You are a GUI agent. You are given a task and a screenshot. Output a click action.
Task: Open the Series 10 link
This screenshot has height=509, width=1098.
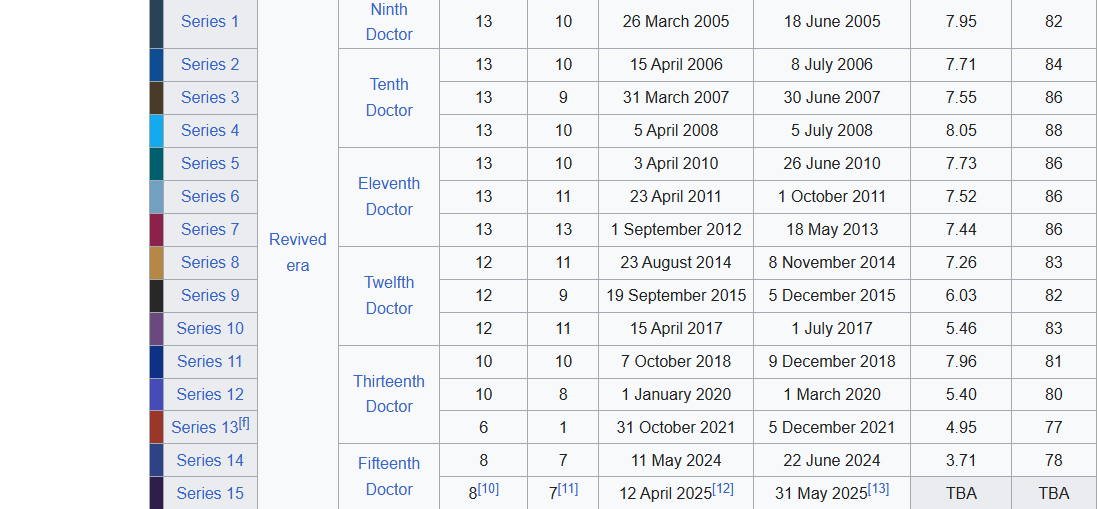tap(209, 328)
